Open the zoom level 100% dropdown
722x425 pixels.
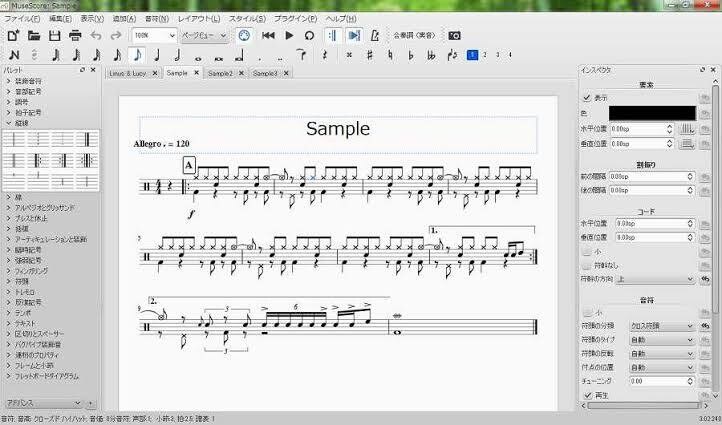coord(154,35)
